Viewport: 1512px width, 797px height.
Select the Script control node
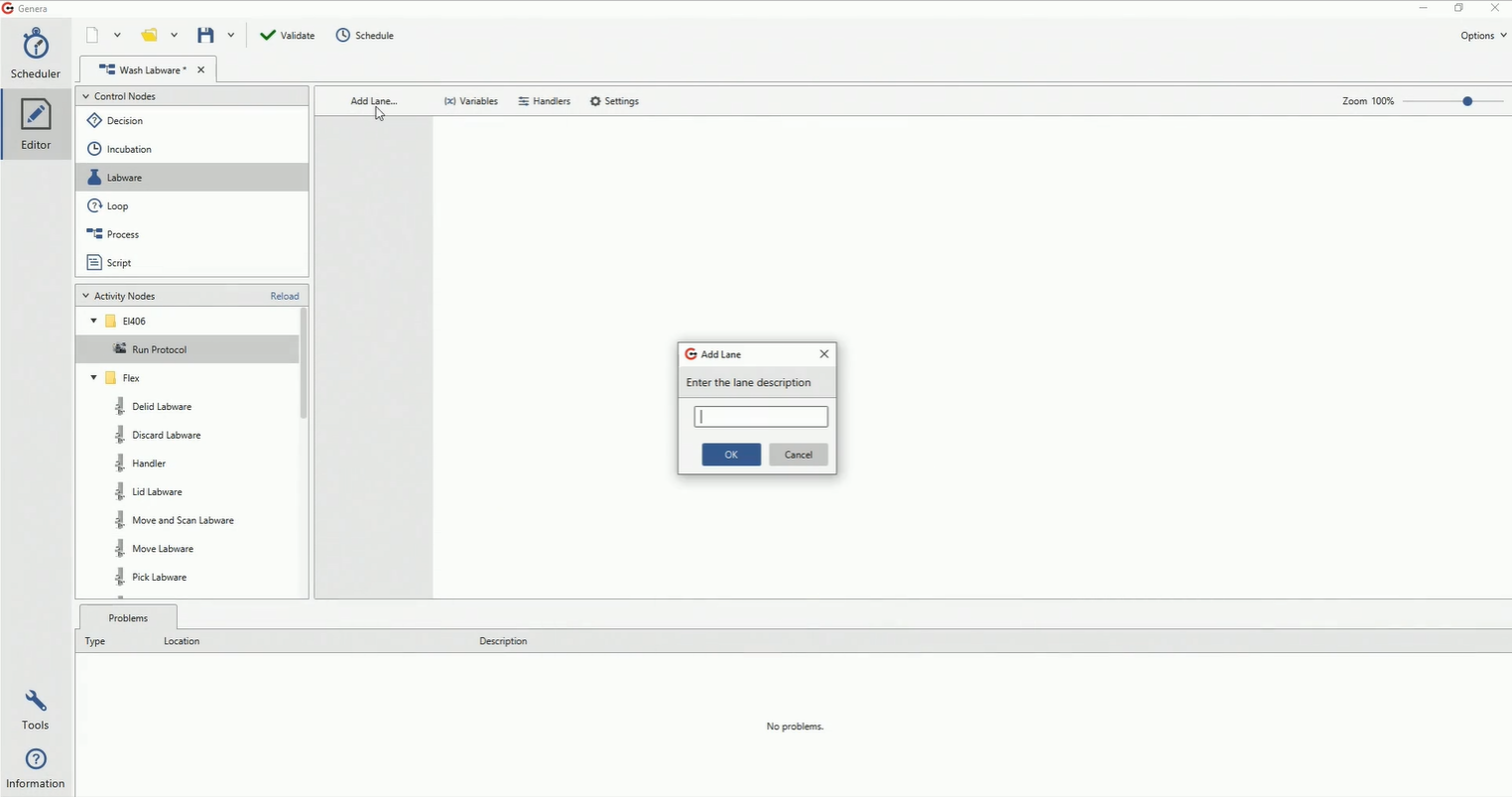click(x=117, y=262)
